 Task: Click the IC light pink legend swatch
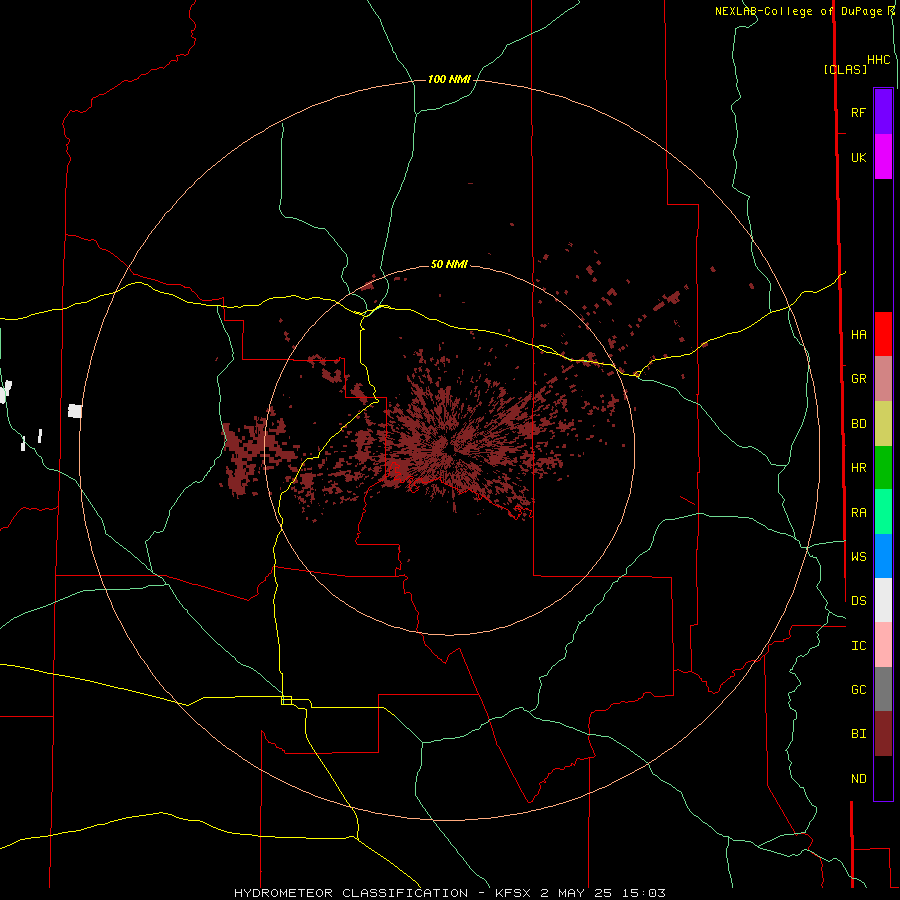click(x=883, y=645)
